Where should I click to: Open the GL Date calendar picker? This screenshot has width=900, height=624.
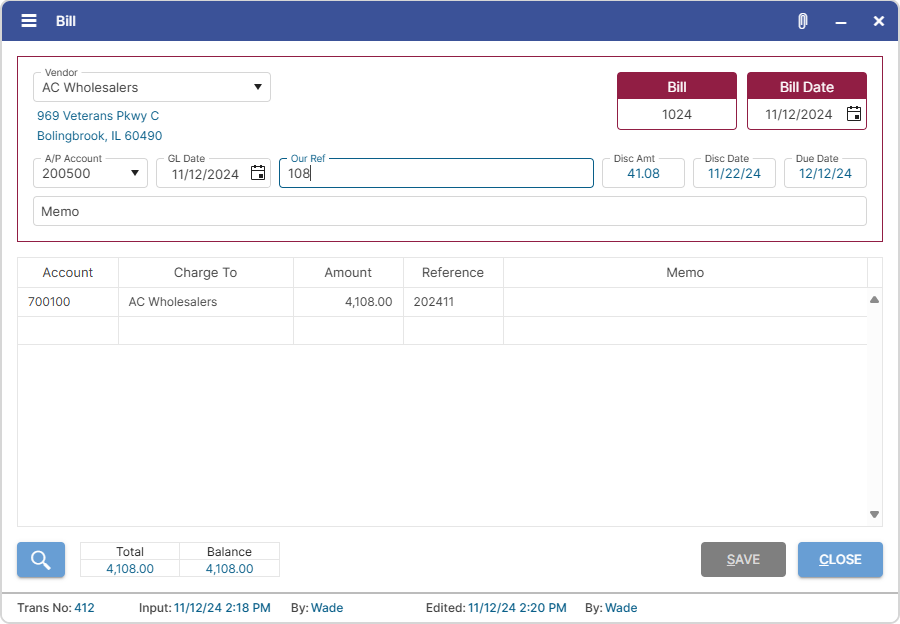tap(257, 172)
